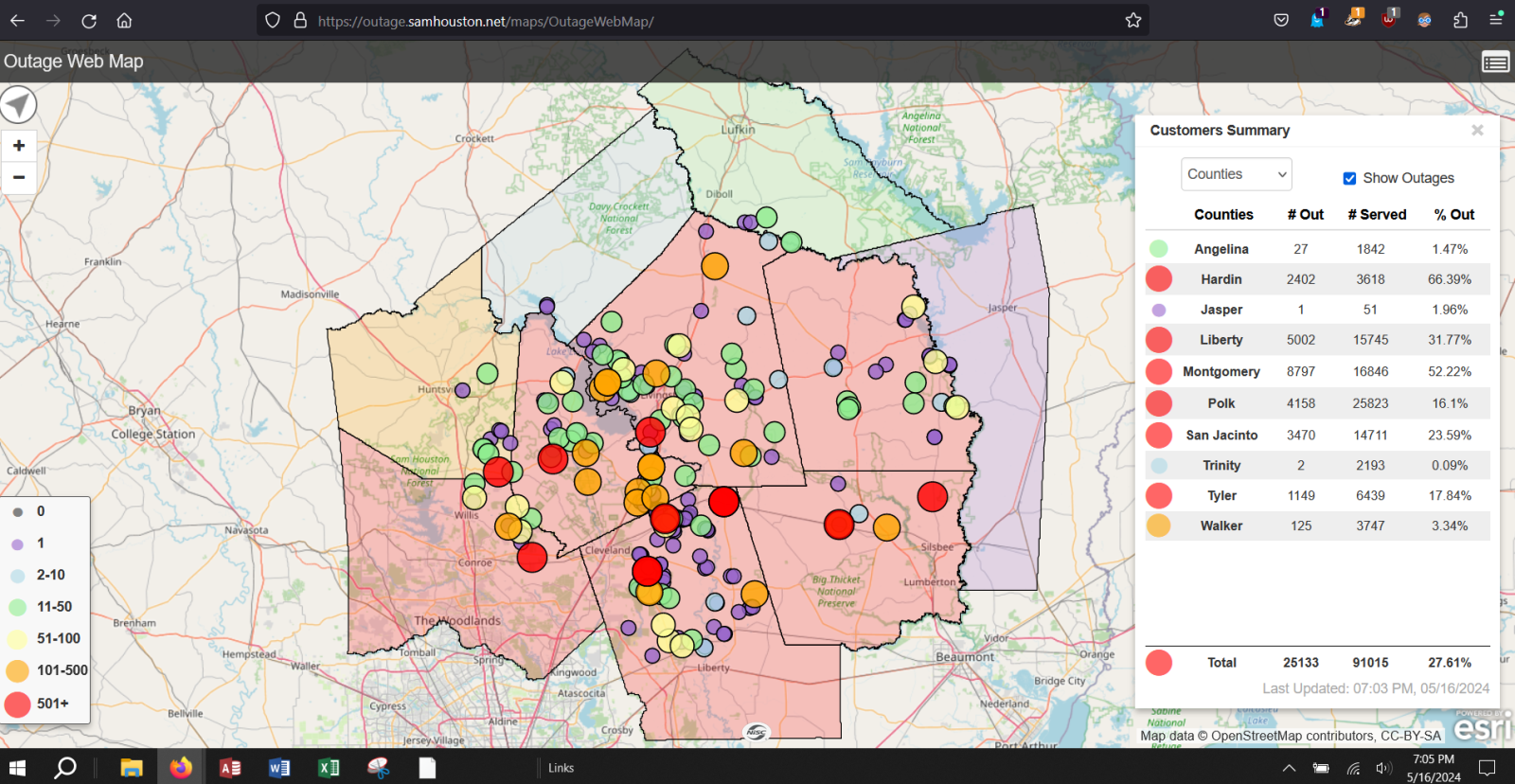
Task: Open Firefox application menu
Action: pyautogui.click(x=1496, y=20)
